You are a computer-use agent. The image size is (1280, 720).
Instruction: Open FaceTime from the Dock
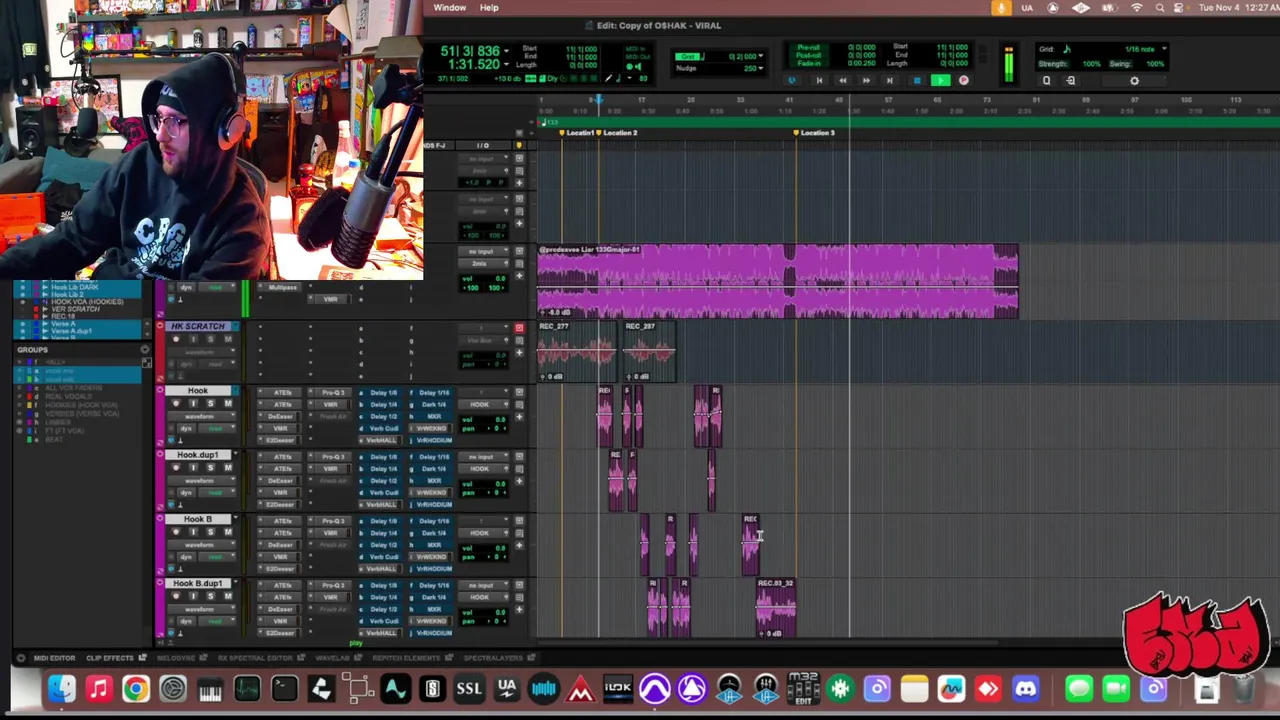pyautogui.click(x=1116, y=689)
